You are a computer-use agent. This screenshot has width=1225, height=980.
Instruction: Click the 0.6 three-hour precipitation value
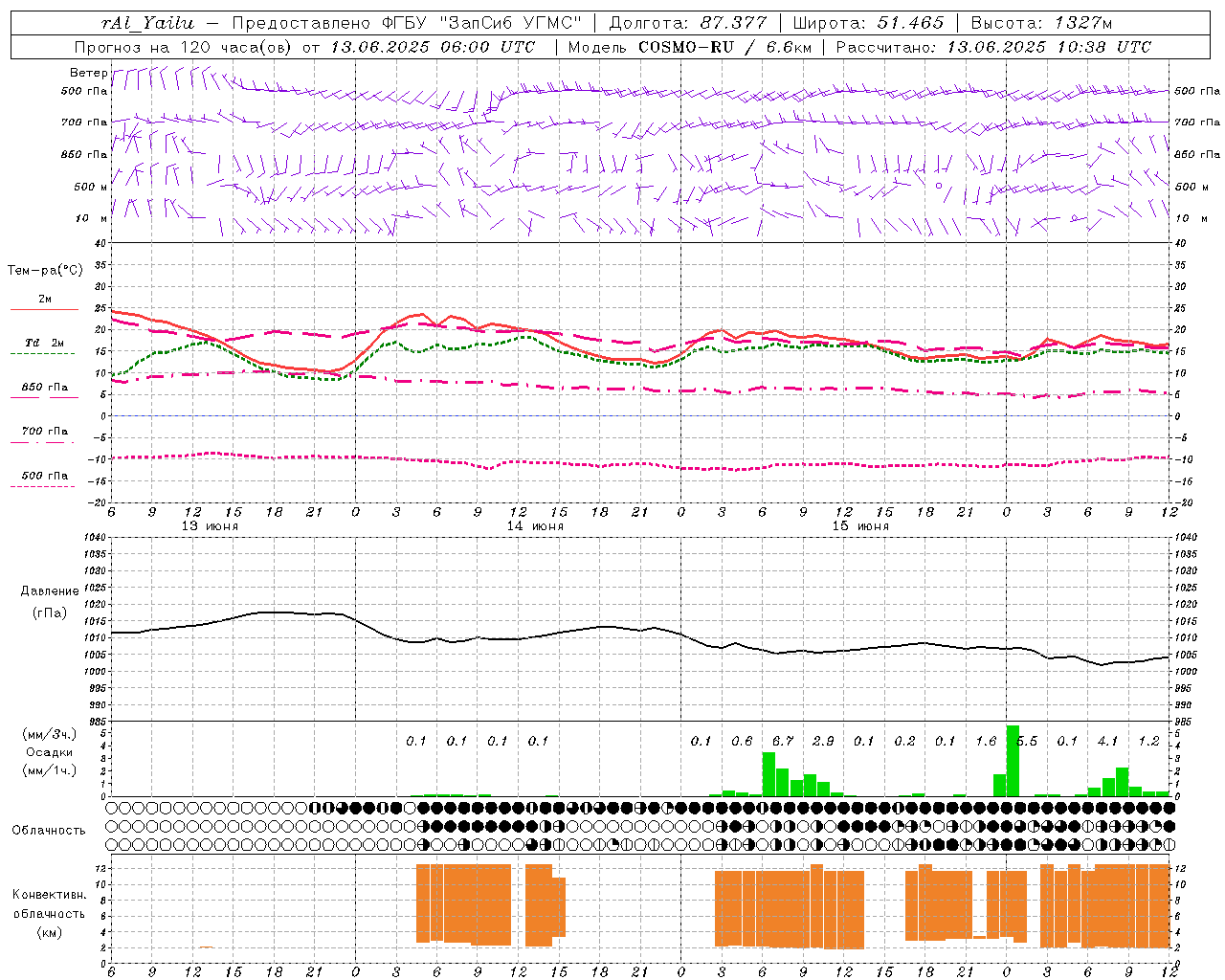742,741
